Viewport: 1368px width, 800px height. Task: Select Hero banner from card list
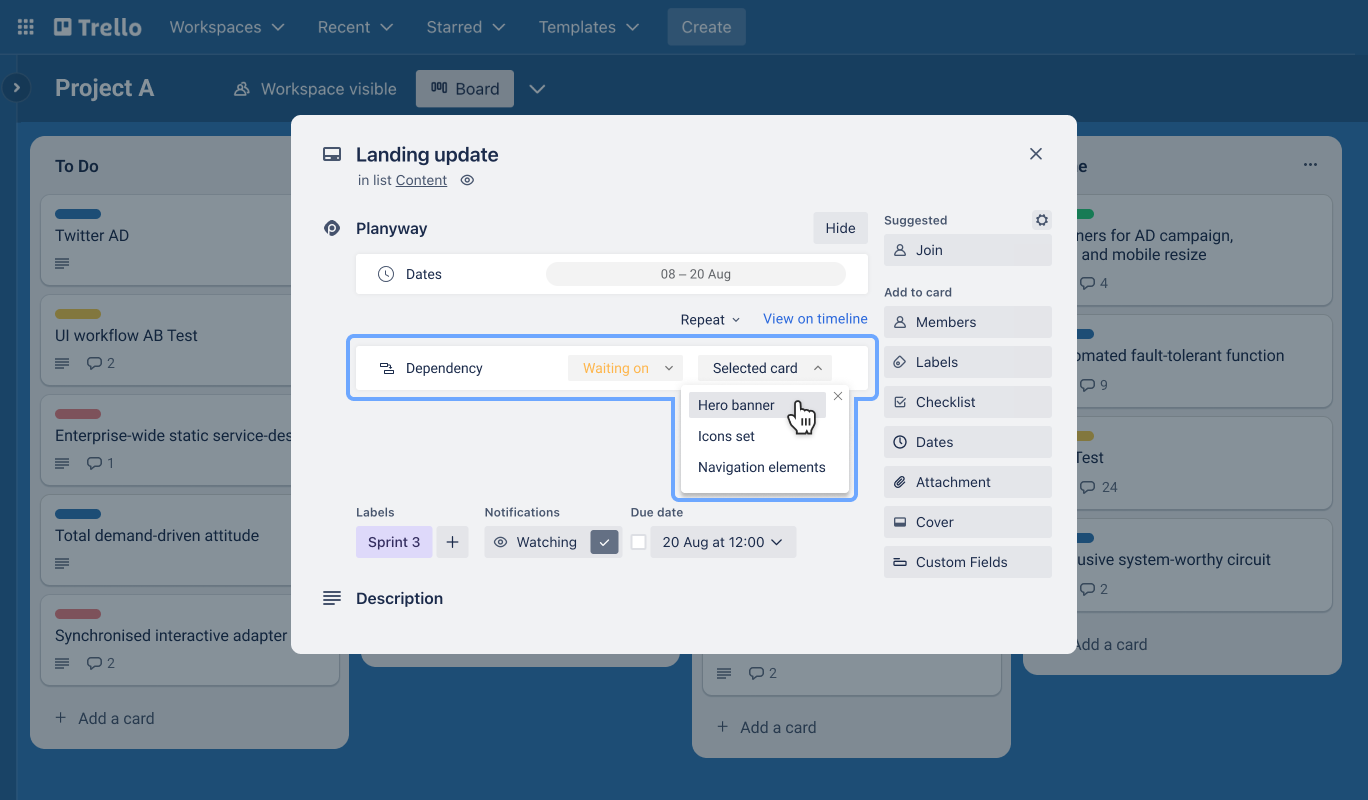point(736,405)
